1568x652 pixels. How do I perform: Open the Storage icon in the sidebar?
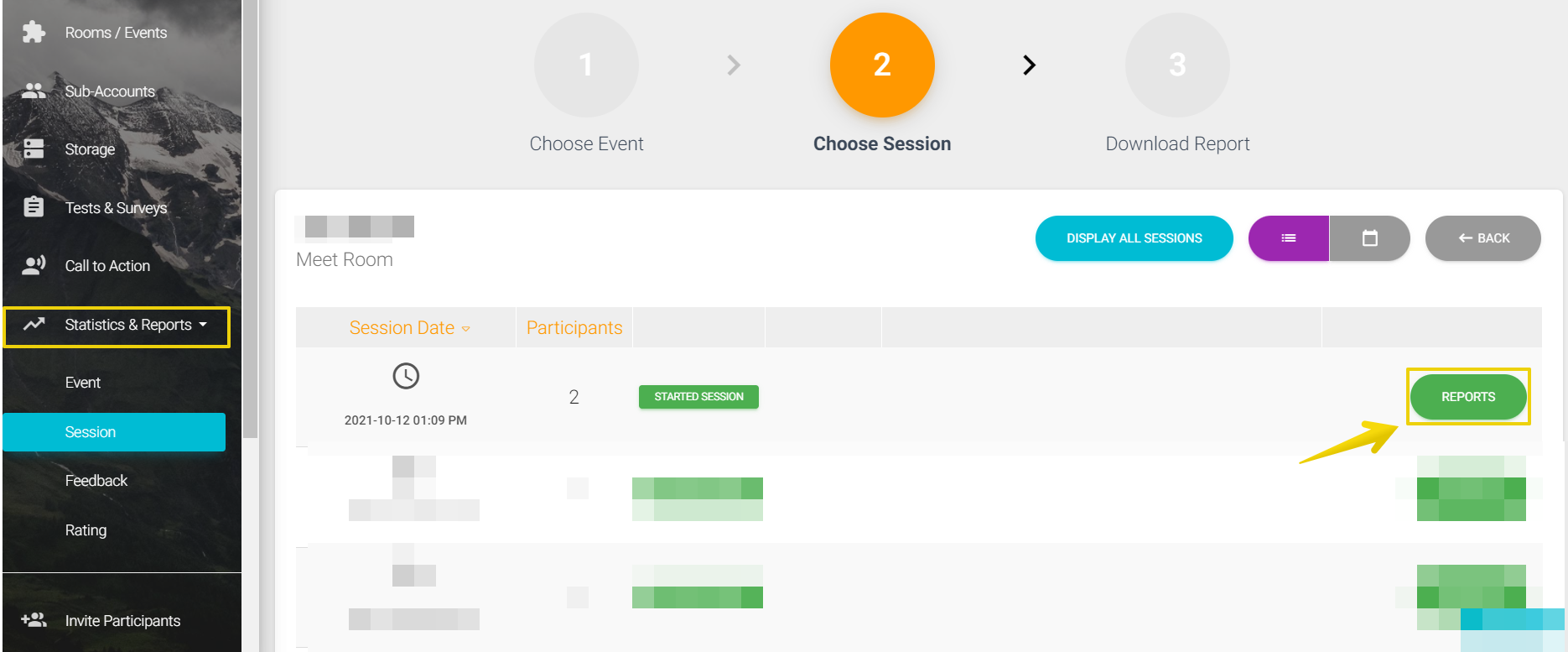coord(34,149)
